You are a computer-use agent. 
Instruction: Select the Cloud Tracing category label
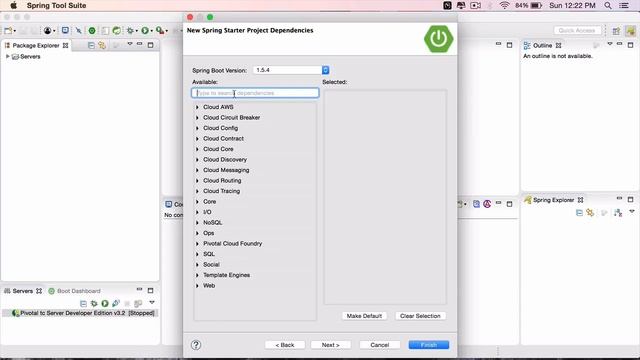pos(222,191)
